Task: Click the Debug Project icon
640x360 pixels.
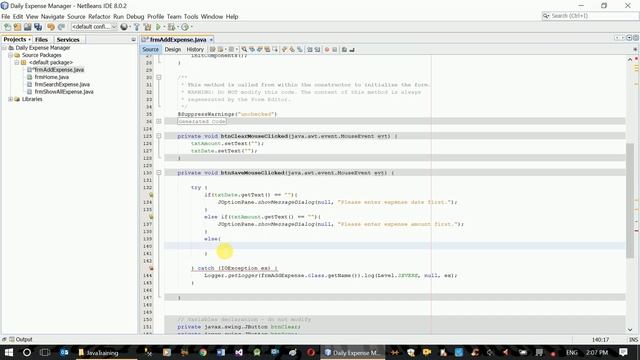Action: pyautogui.click(x=171, y=27)
